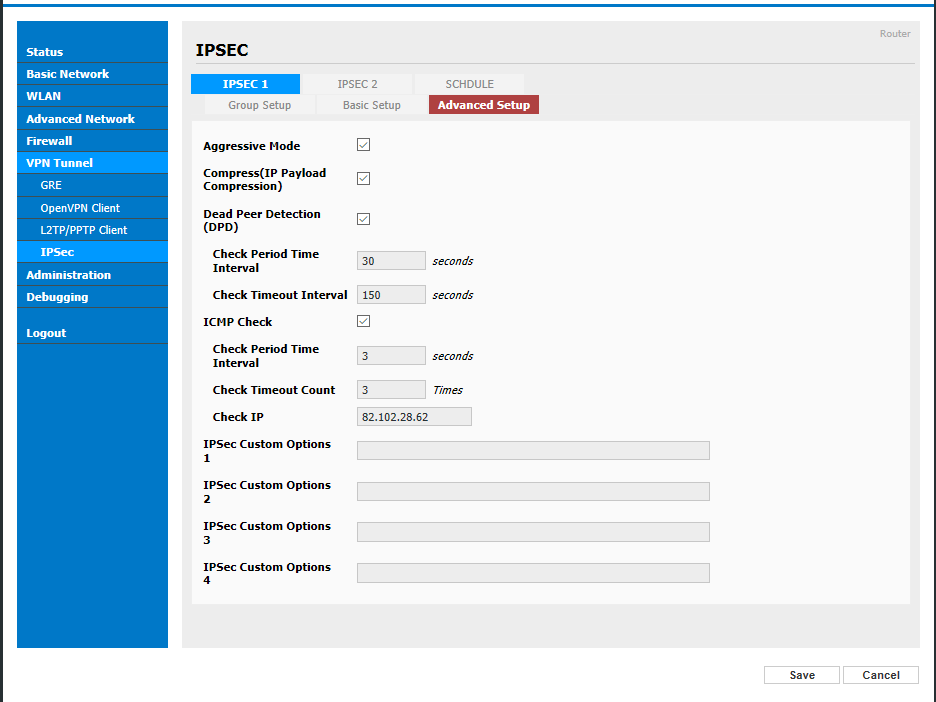
Task: Click the Dead Peer Detection (DPD) label
Action: (x=261, y=220)
